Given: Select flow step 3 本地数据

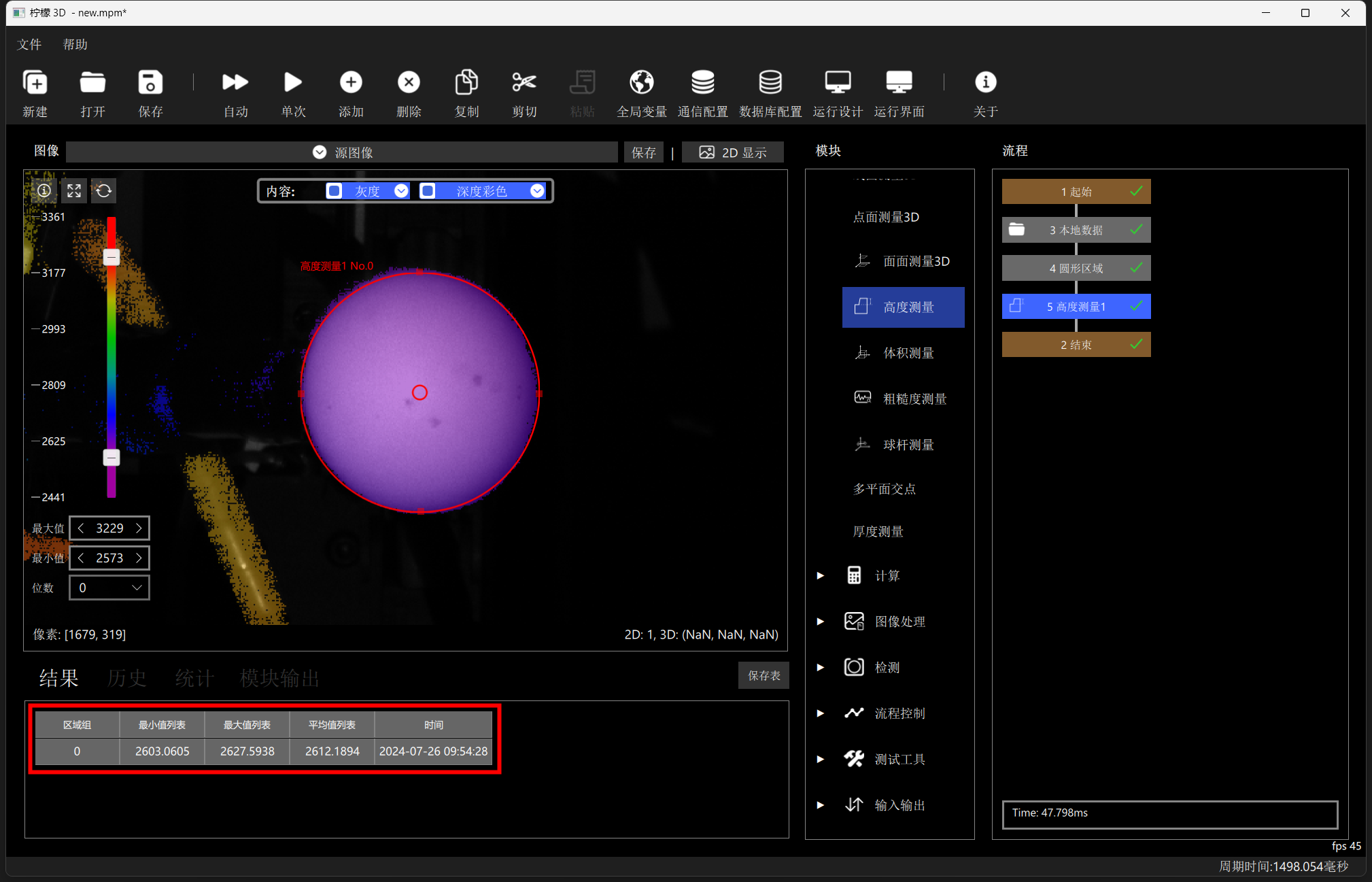Looking at the screenshot, I should click(x=1076, y=230).
